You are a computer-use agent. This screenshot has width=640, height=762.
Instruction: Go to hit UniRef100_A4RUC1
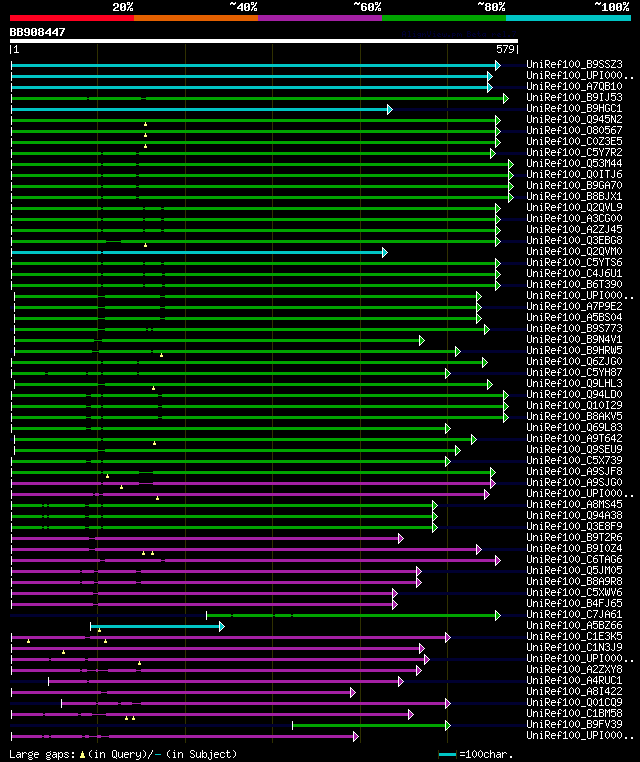[574, 680]
